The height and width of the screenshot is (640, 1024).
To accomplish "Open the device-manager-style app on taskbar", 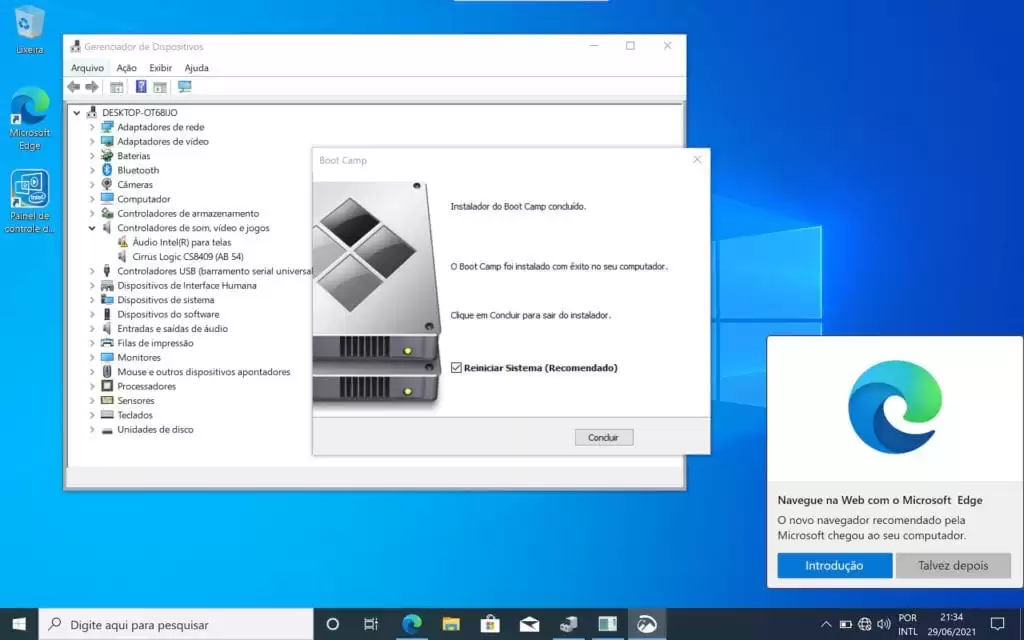I will (x=568, y=624).
